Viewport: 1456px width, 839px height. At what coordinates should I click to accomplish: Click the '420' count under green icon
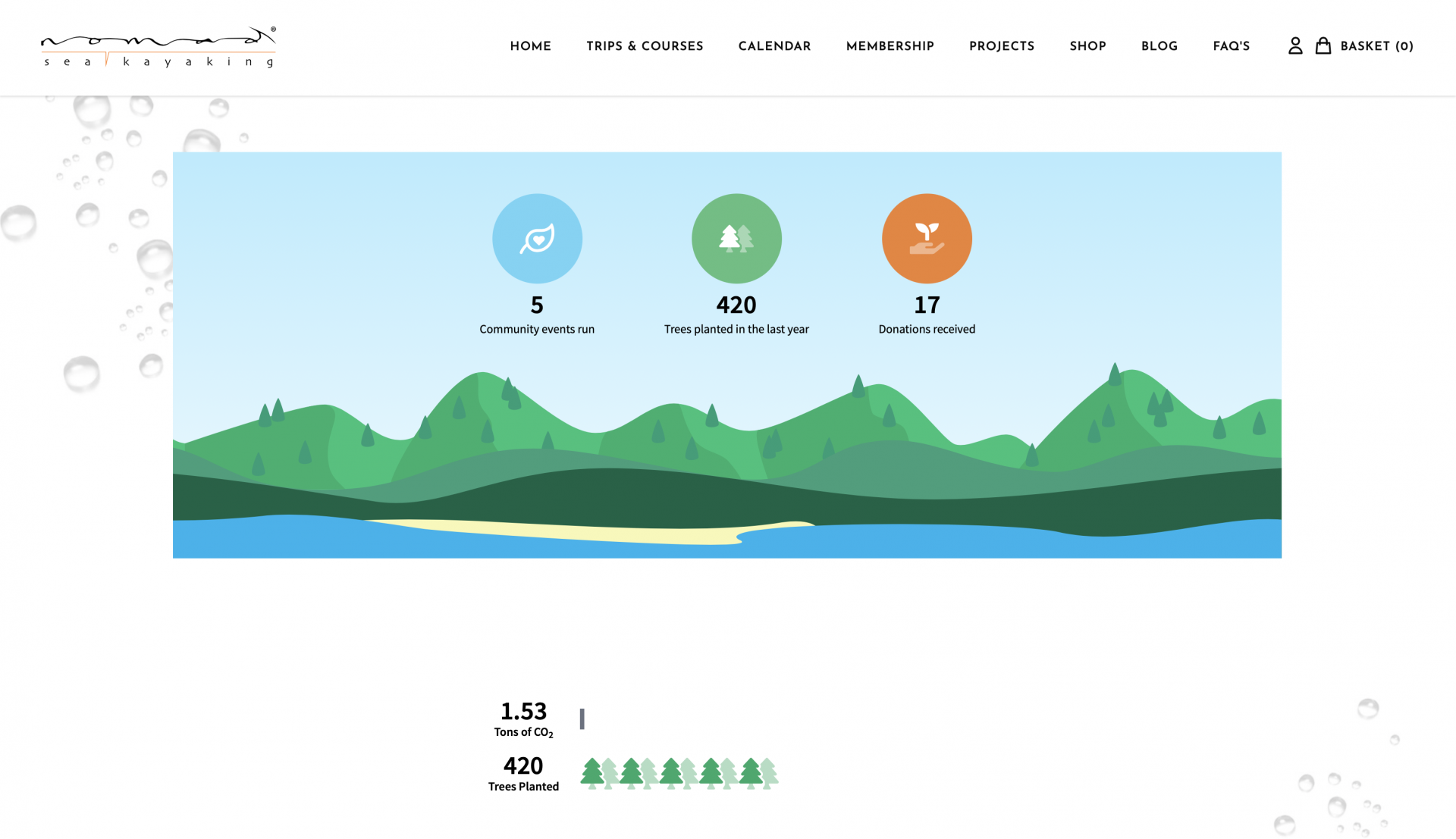click(736, 305)
